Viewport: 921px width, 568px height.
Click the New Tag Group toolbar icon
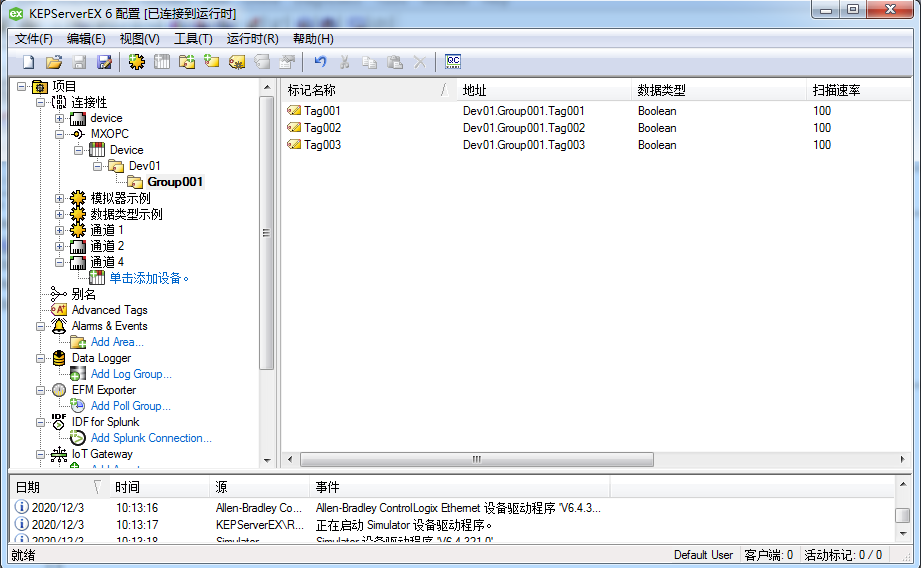tap(187, 62)
